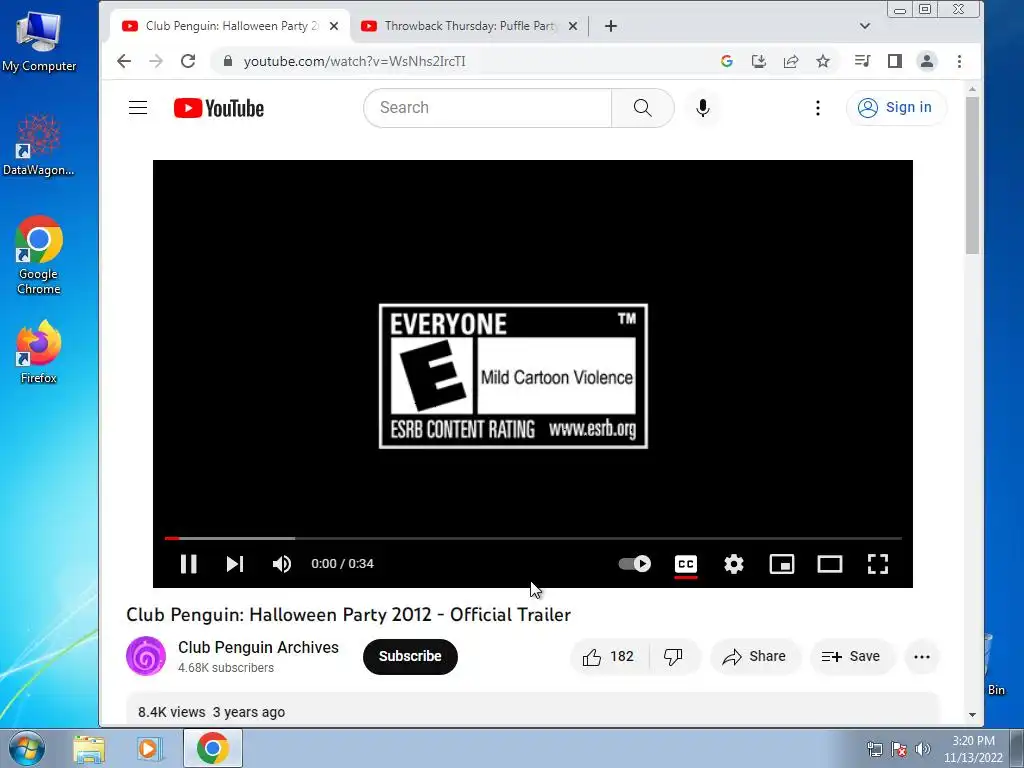Share this page icon in omnibox
The image size is (1024, 768).
(x=791, y=61)
